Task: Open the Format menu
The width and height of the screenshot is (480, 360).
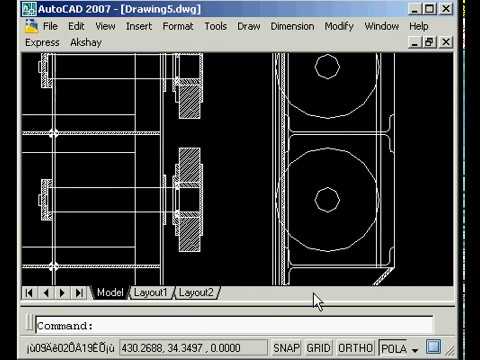Action: pyautogui.click(x=178, y=26)
